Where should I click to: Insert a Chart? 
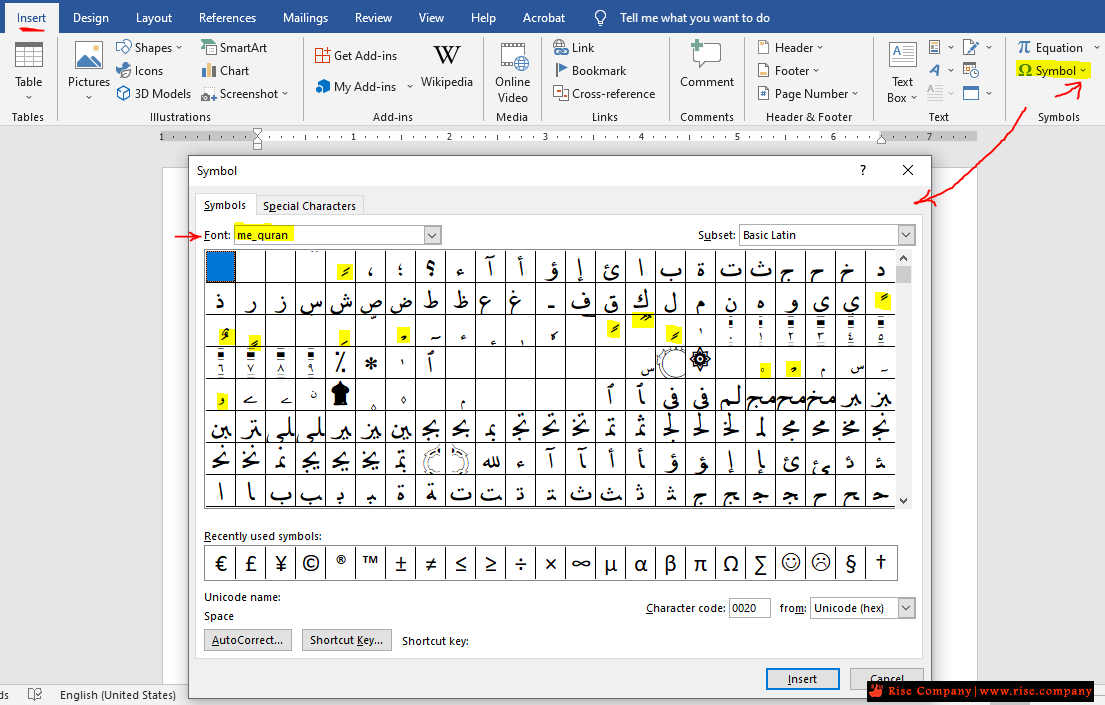tap(225, 70)
